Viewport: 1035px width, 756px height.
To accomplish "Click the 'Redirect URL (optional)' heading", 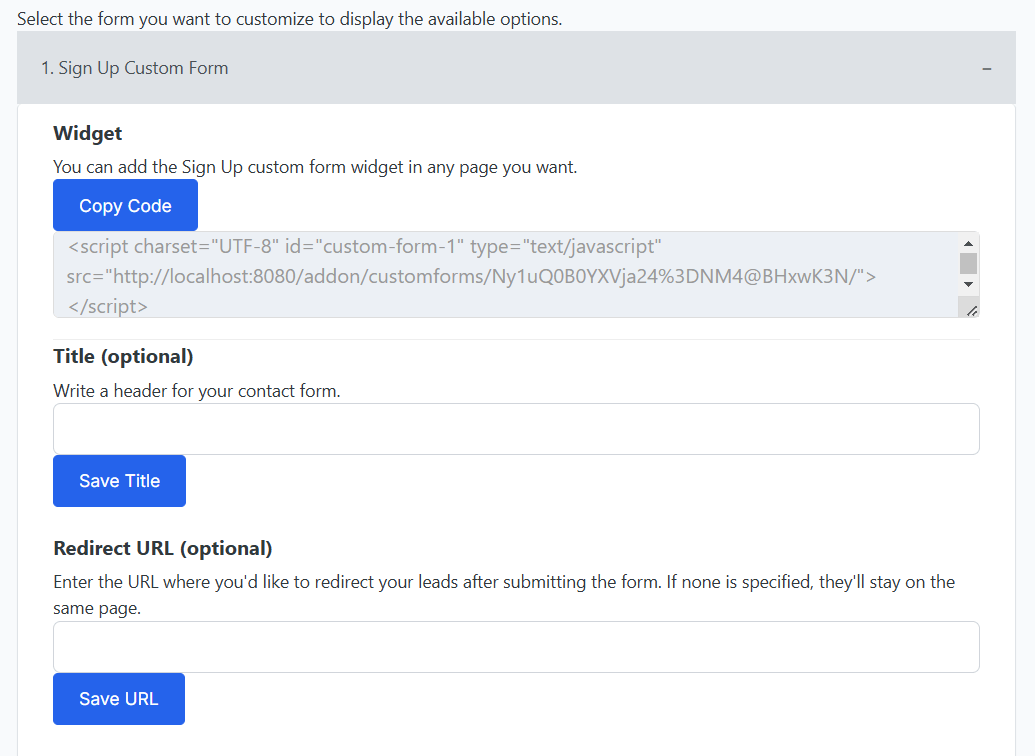I will (162, 548).
